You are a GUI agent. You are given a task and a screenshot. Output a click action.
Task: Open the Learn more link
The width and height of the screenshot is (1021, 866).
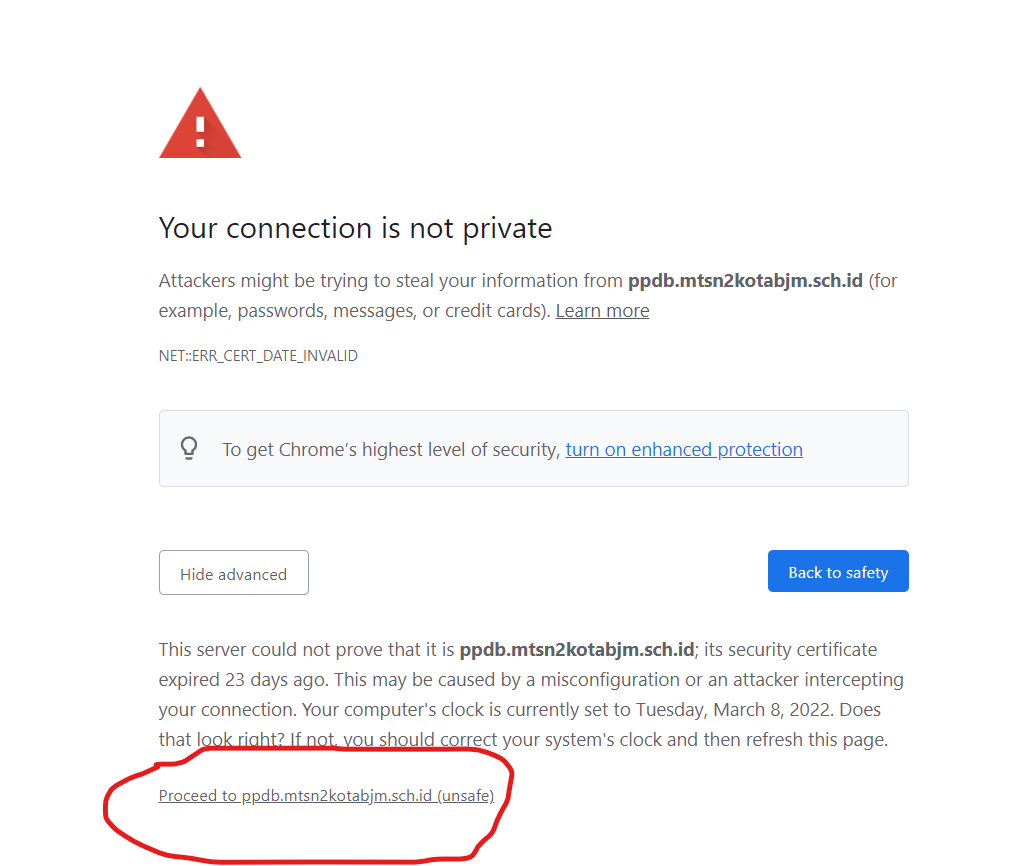click(x=602, y=311)
